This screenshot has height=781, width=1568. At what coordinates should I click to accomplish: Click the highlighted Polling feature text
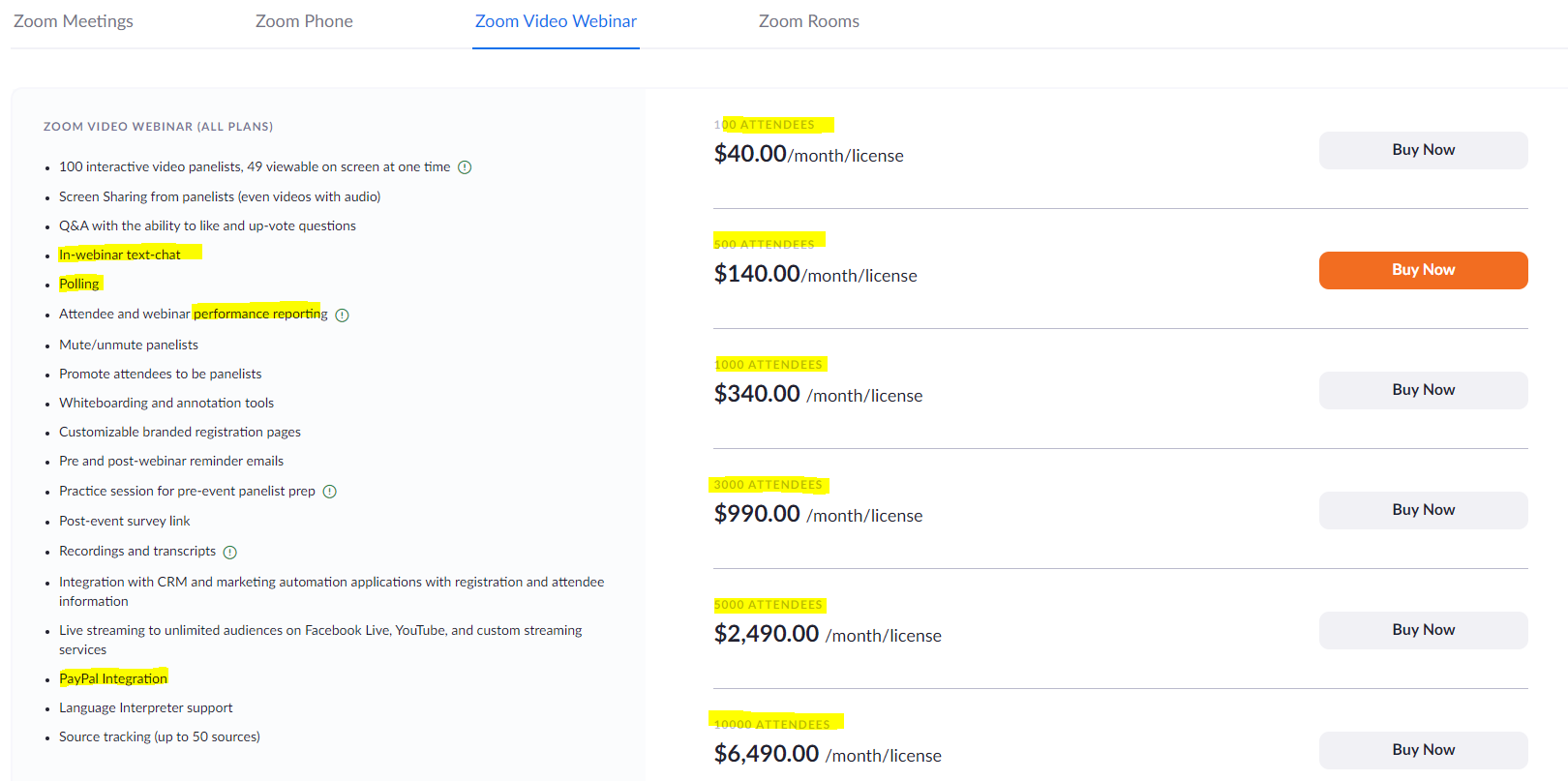(79, 284)
